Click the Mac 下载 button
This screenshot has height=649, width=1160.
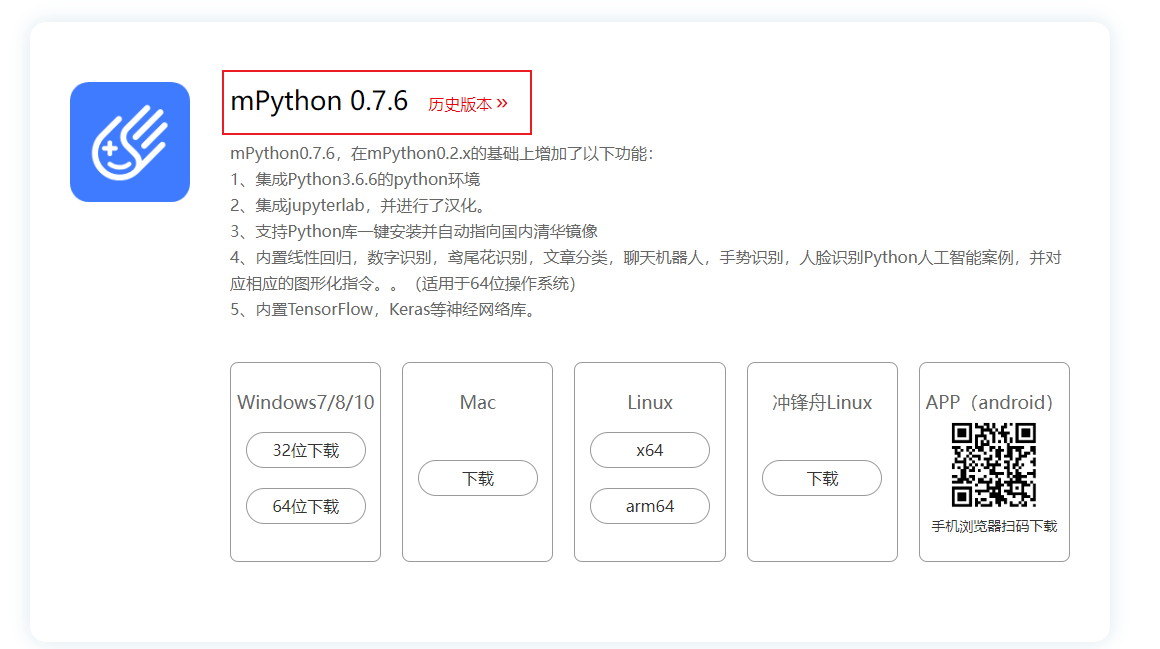pyautogui.click(x=478, y=478)
